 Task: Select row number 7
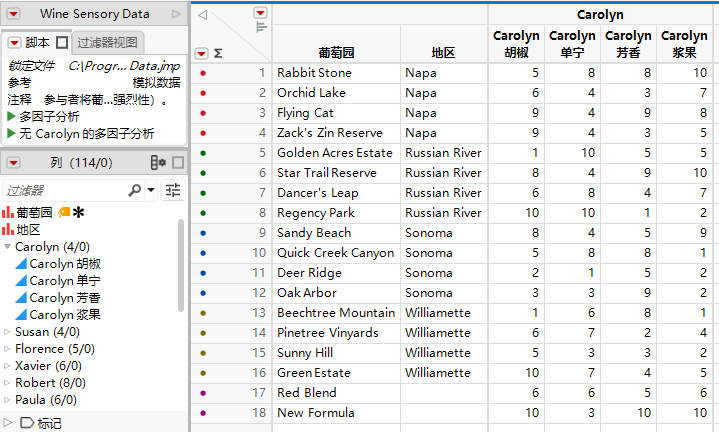tap(262, 193)
